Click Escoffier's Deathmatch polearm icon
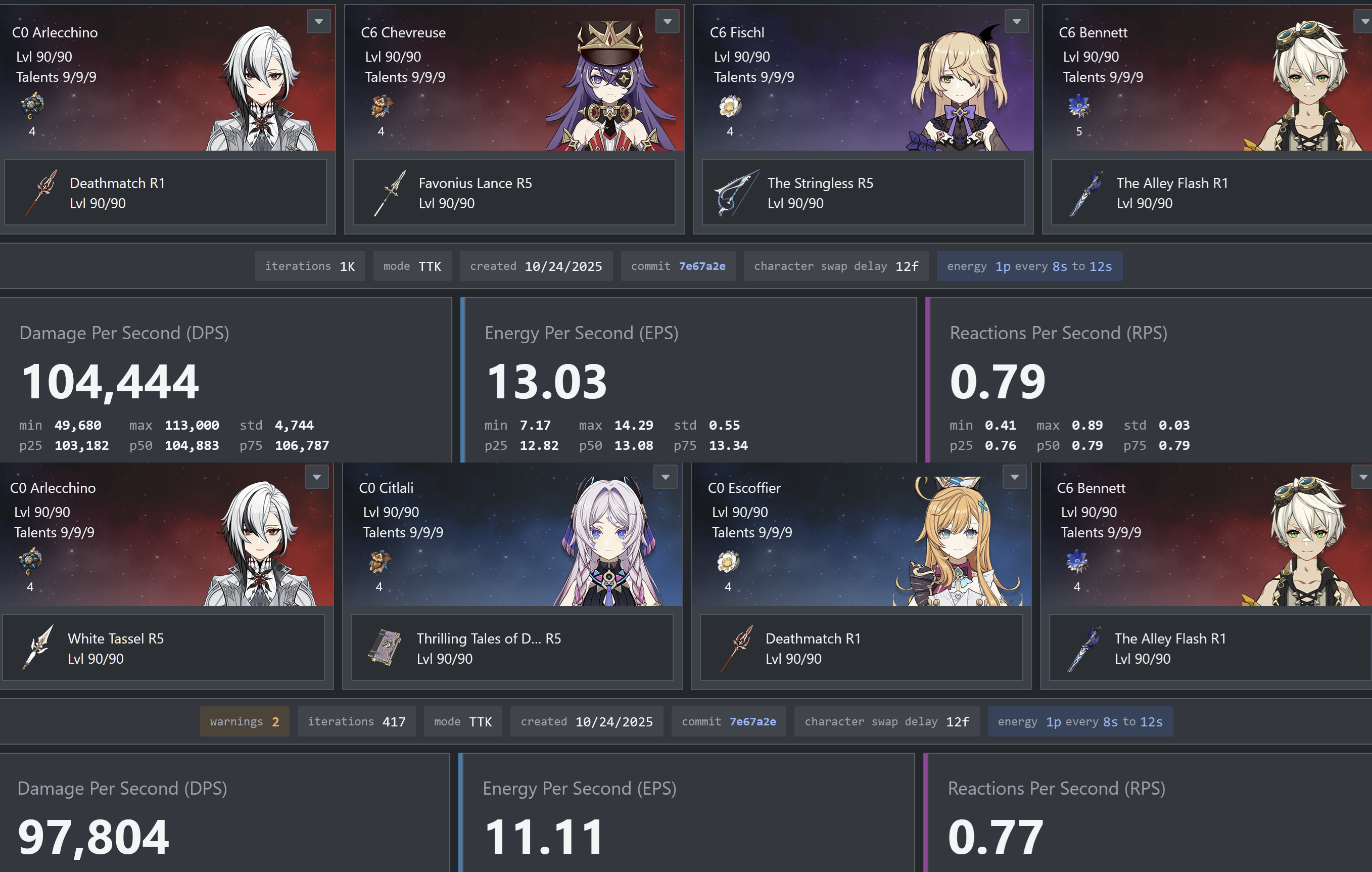 click(x=737, y=648)
